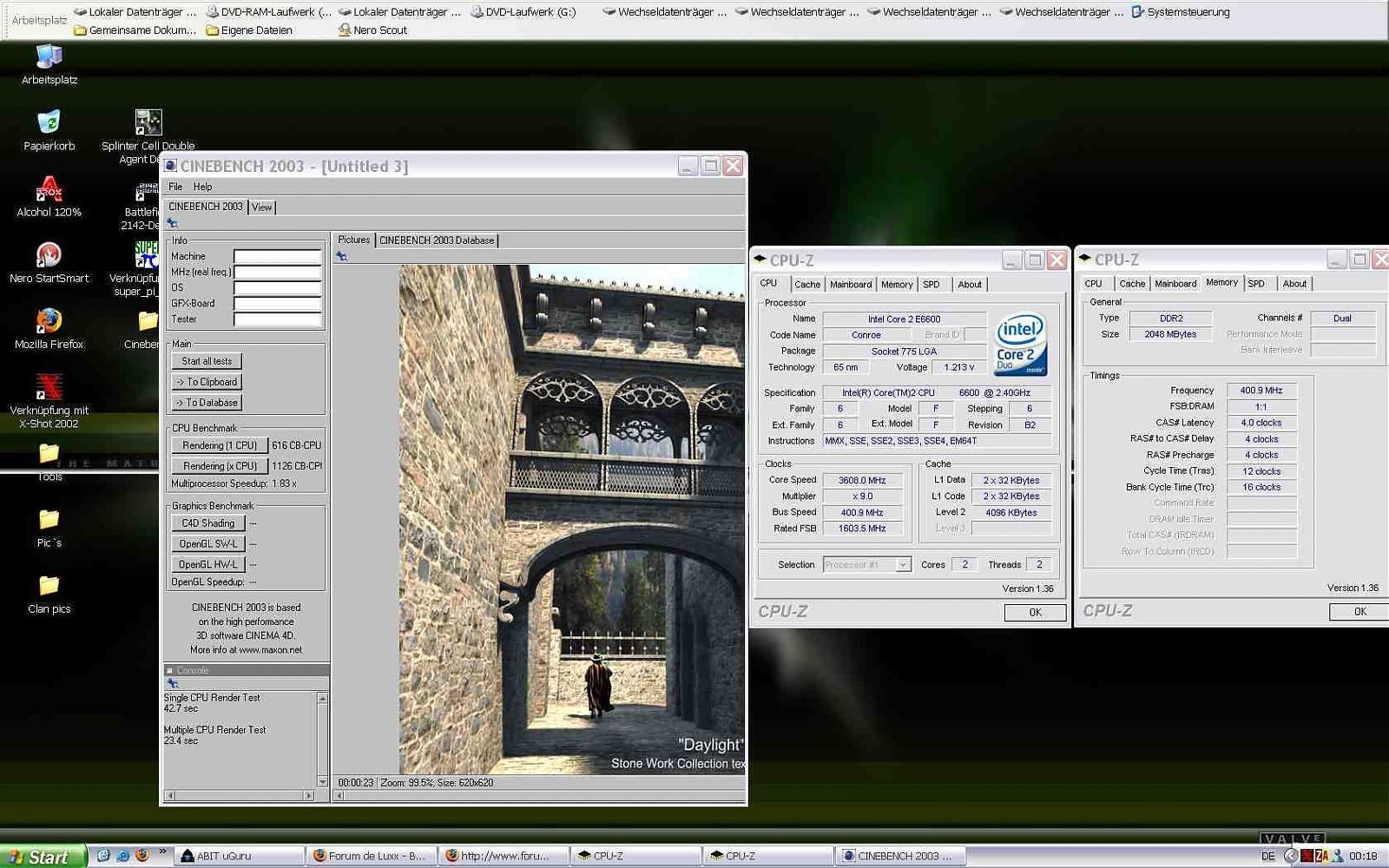This screenshot has height=868, width=1389.
Task: Switch to the CPU tab in the right CPU-Z window
Action: (x=1094, y=284)
